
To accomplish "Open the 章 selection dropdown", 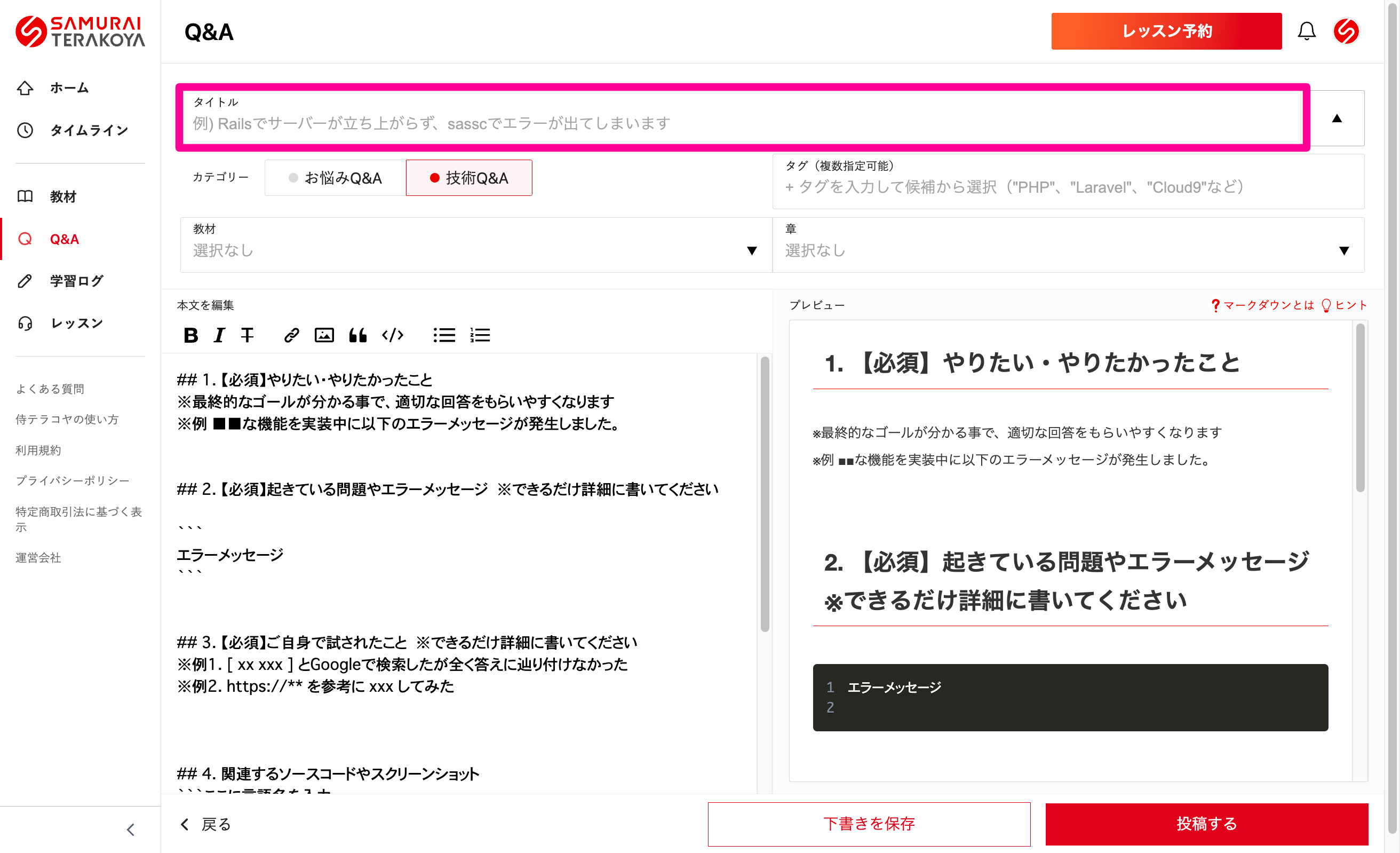I will 1068,245.
